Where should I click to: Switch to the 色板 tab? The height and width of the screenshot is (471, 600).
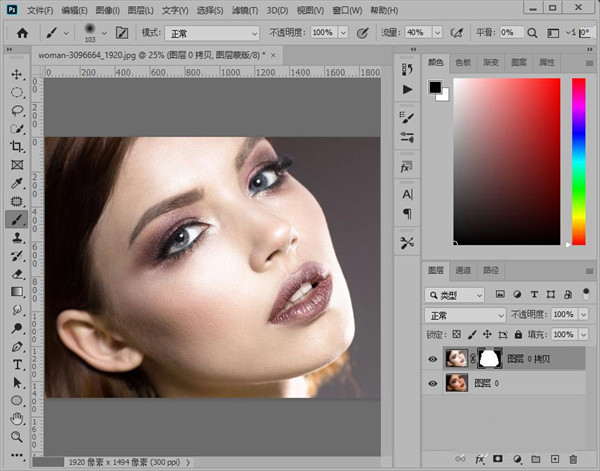(x=463, y=62)
